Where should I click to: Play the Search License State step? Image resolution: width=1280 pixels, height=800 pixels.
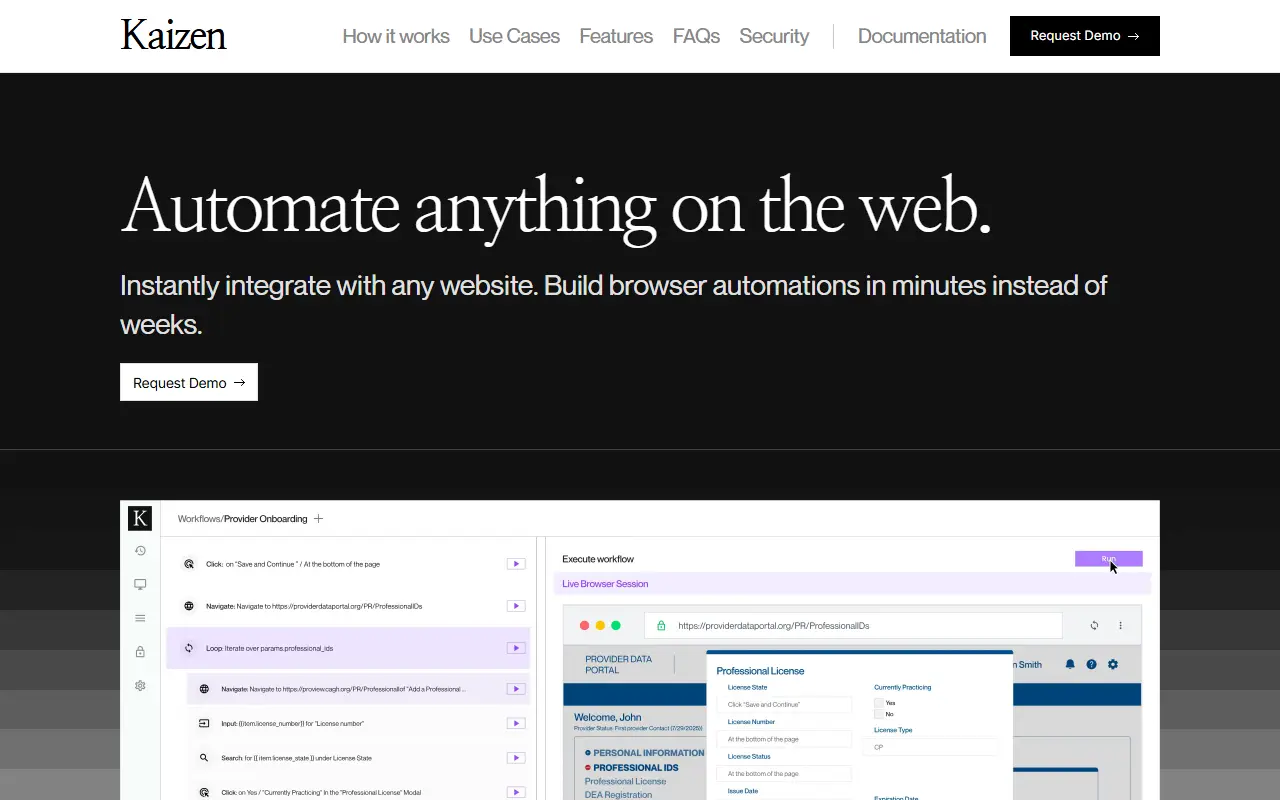pos(516,758)
